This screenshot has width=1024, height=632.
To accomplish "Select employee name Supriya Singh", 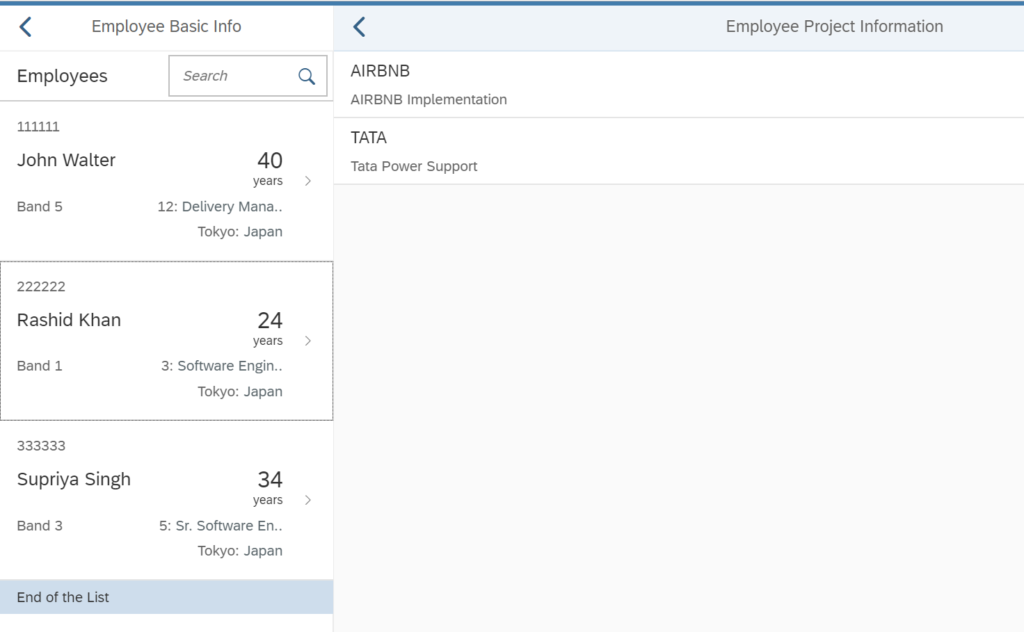I will click(74, 480).
